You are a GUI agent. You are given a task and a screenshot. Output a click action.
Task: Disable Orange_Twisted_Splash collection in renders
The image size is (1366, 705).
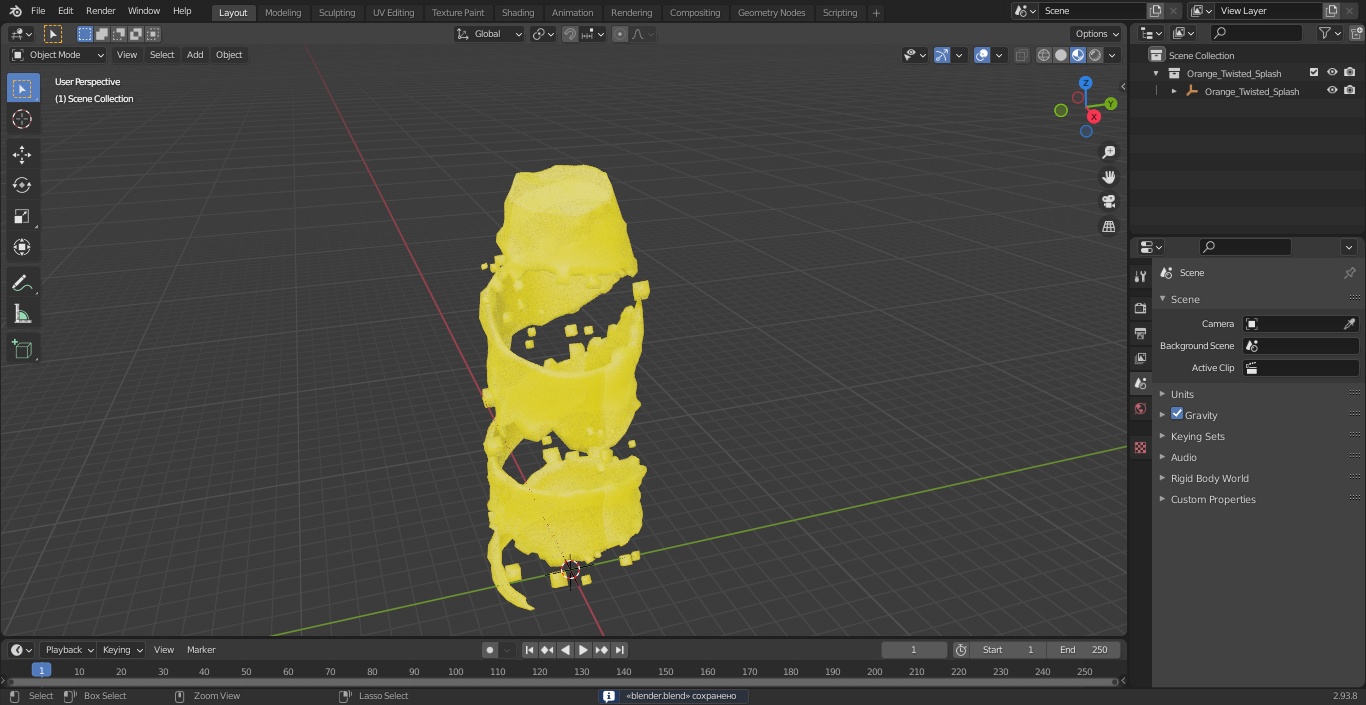pos(1350,73)
